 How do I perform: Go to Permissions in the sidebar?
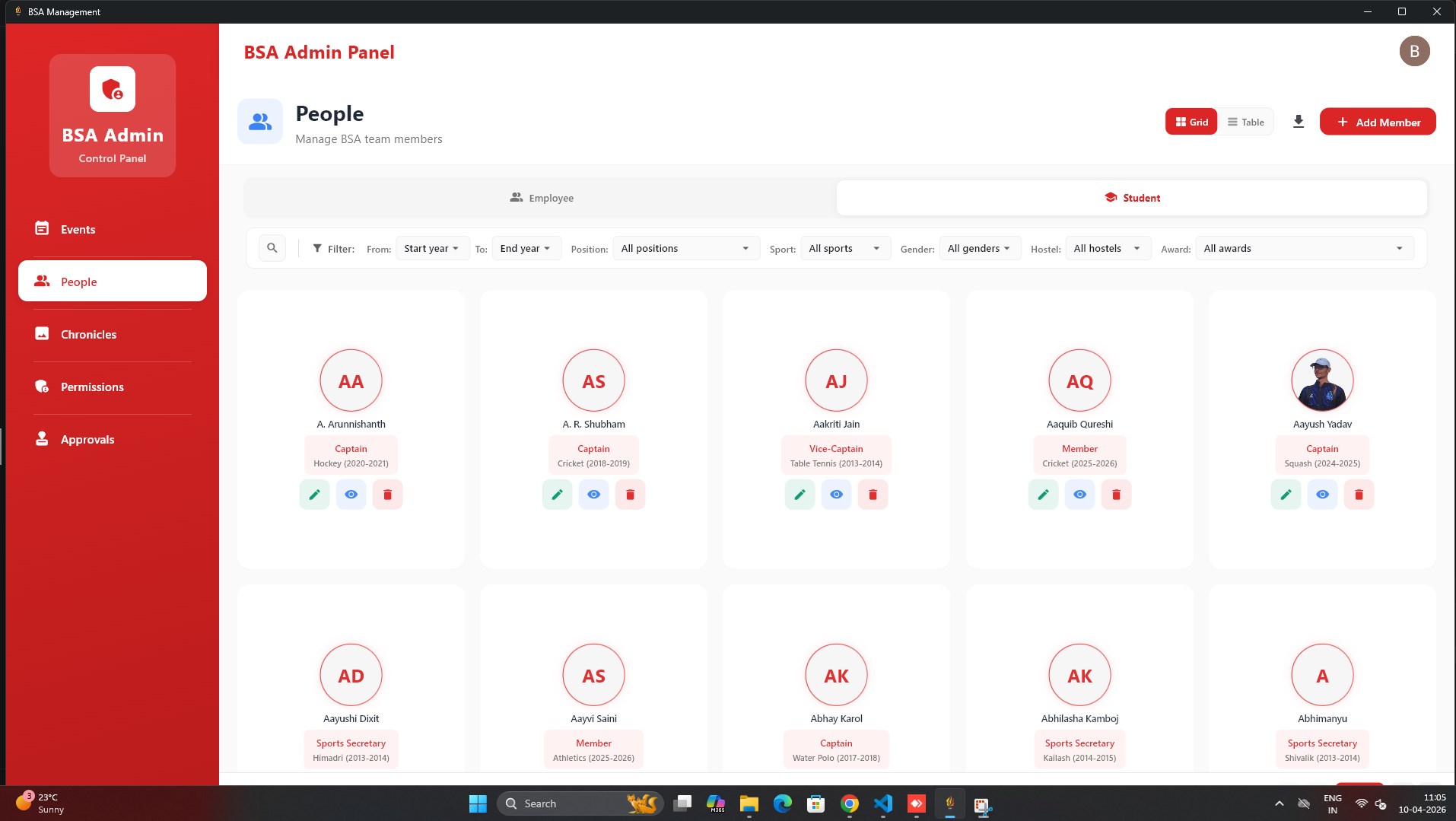pos(113,387)
